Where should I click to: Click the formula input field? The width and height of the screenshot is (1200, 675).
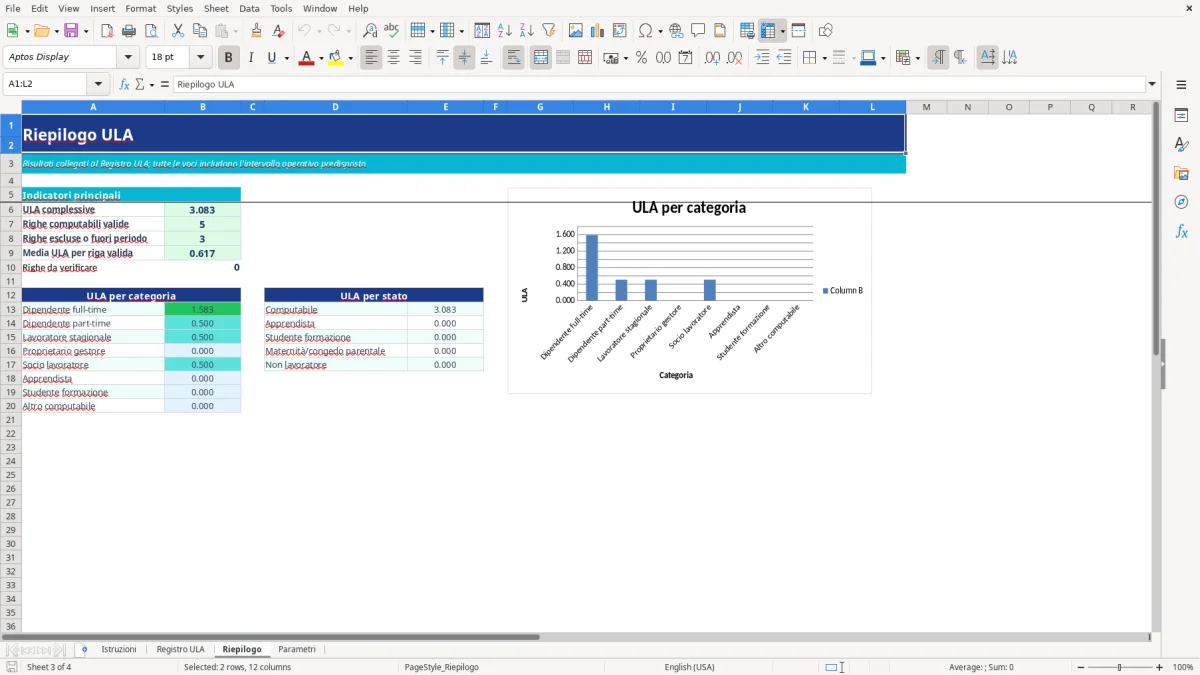point(658,84)
